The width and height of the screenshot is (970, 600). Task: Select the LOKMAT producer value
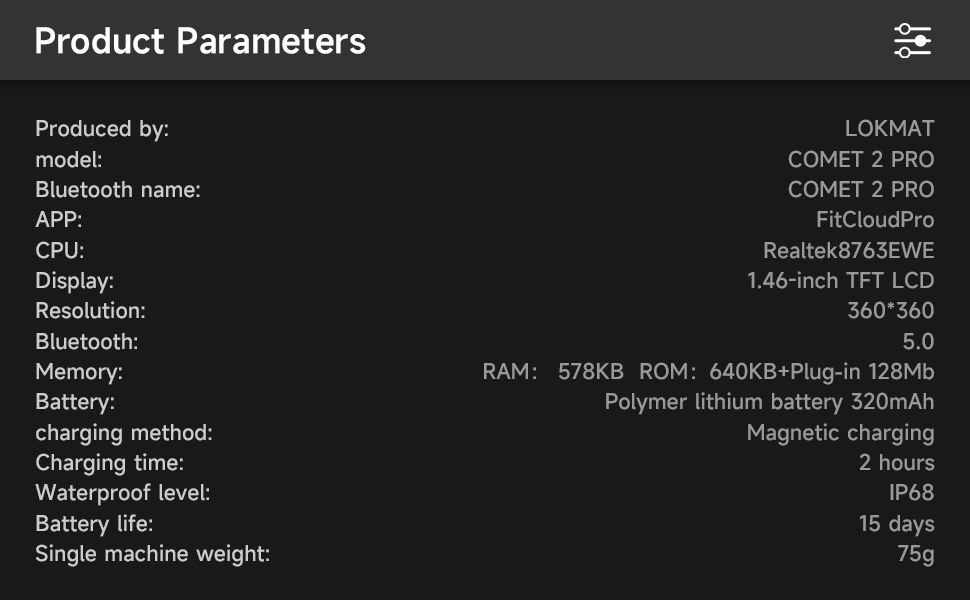coord(890,129)
